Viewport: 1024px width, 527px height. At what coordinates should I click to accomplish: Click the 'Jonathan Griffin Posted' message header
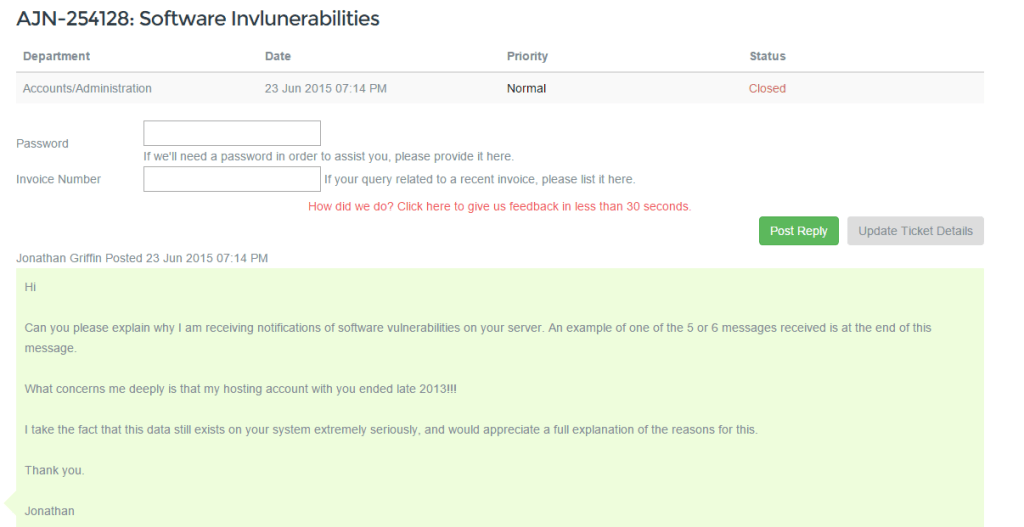142,258
